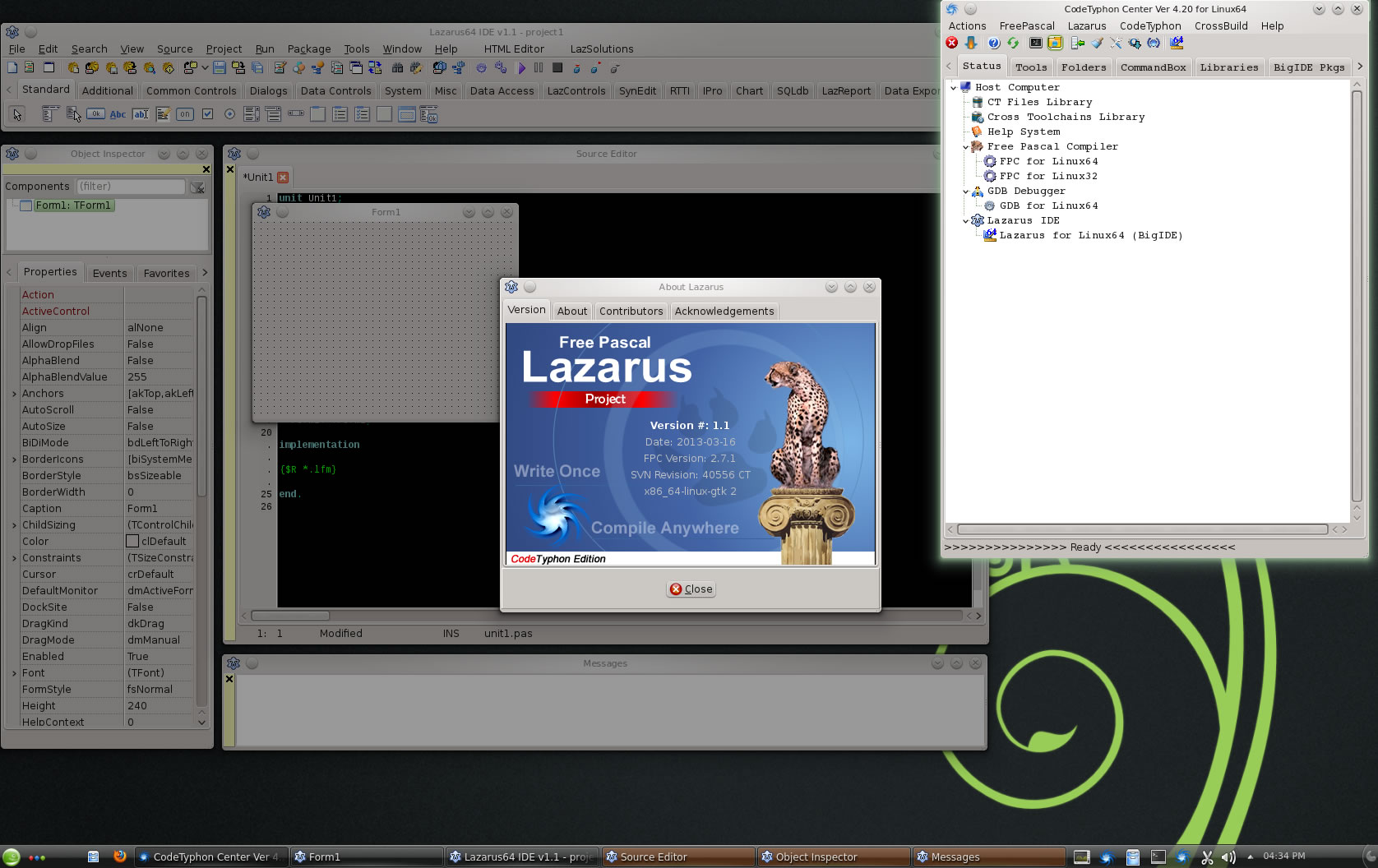Open the CrossBuild menu in CodeTyphon Center
This screenshot has height=868, width=1378.
pyautogui.click(x=1221, y=26)
